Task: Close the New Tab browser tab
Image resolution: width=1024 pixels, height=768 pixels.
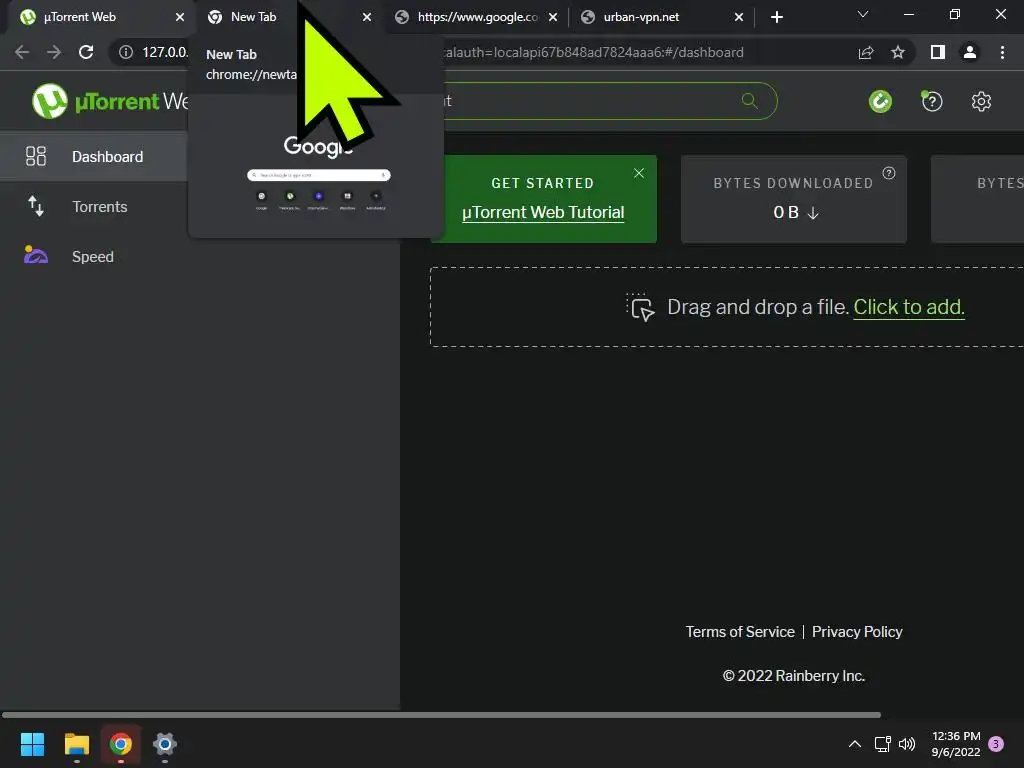Action: [x=367, y=17]
